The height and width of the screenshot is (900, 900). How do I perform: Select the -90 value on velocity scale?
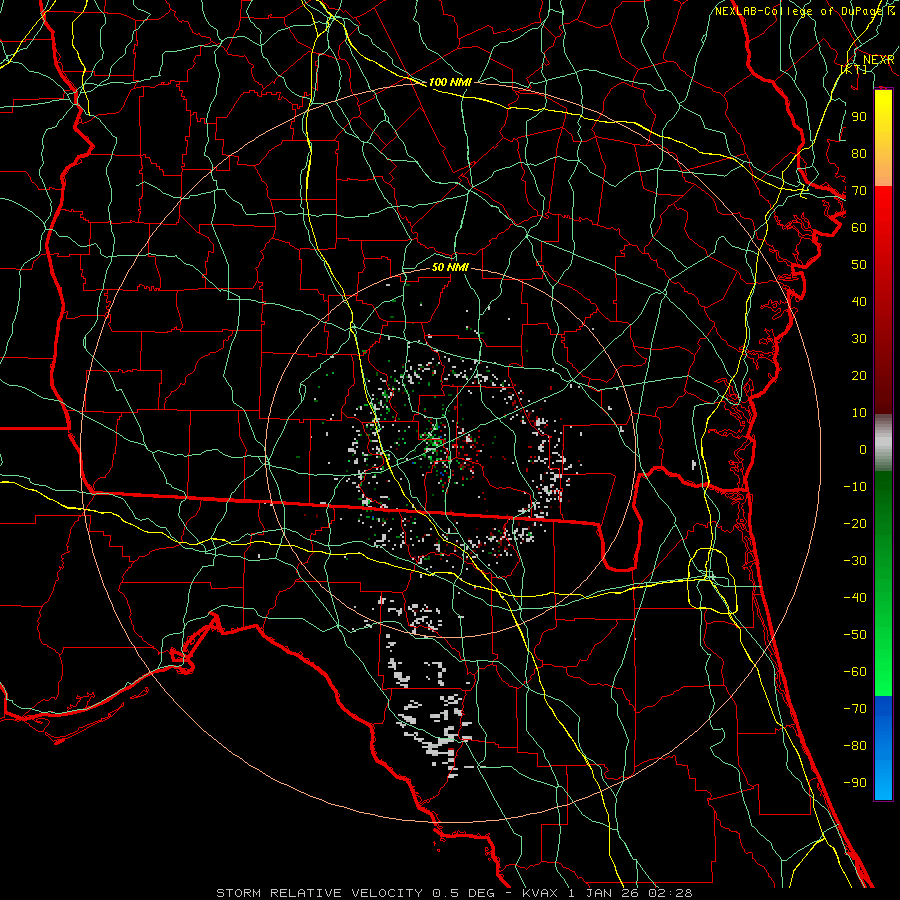click(x=855, y=783)
